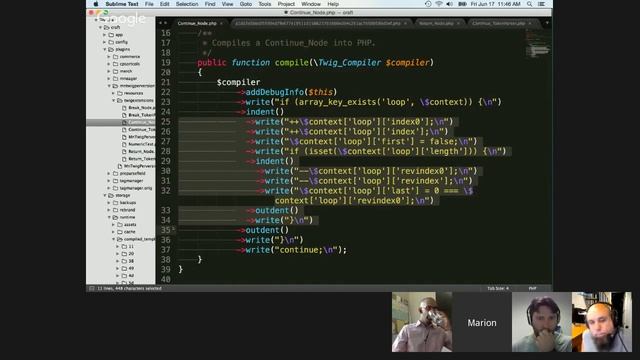Image resolution: width=640 pixels, height=360 pixels.
Task: Change the Tab Size setting in status bar
Action: [x=498, y=288]
